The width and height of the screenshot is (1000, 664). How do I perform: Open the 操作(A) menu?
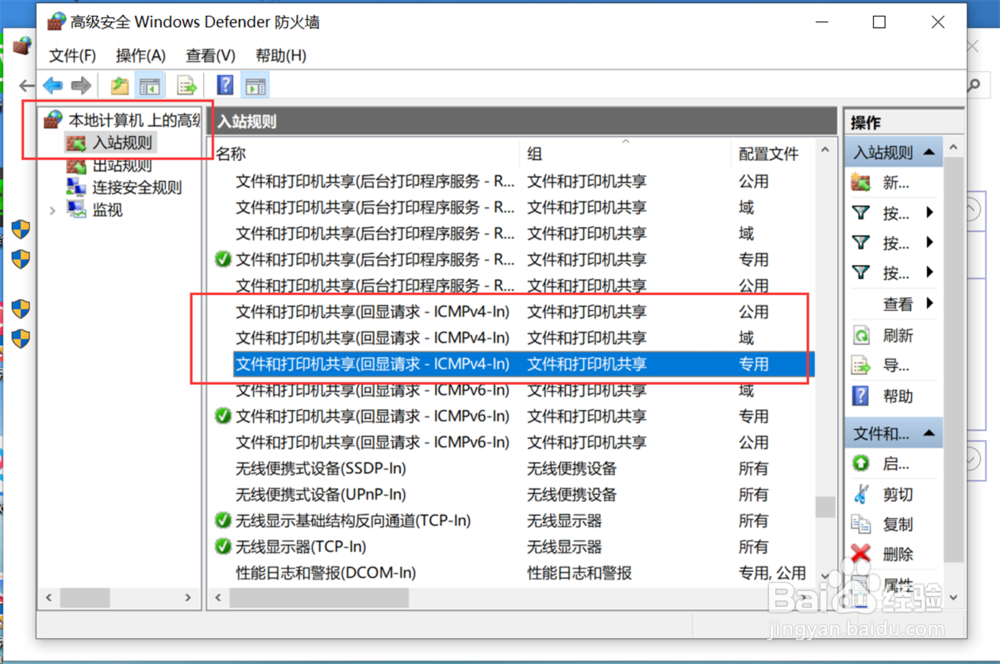pos(140,55)
